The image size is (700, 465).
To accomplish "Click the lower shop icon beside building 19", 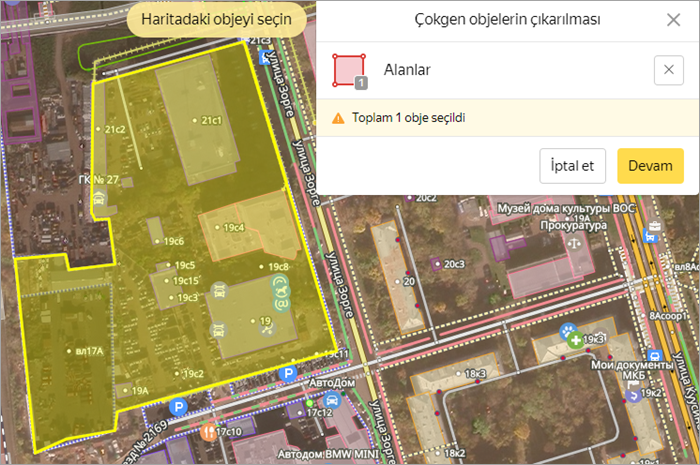I will pos(218,330).
